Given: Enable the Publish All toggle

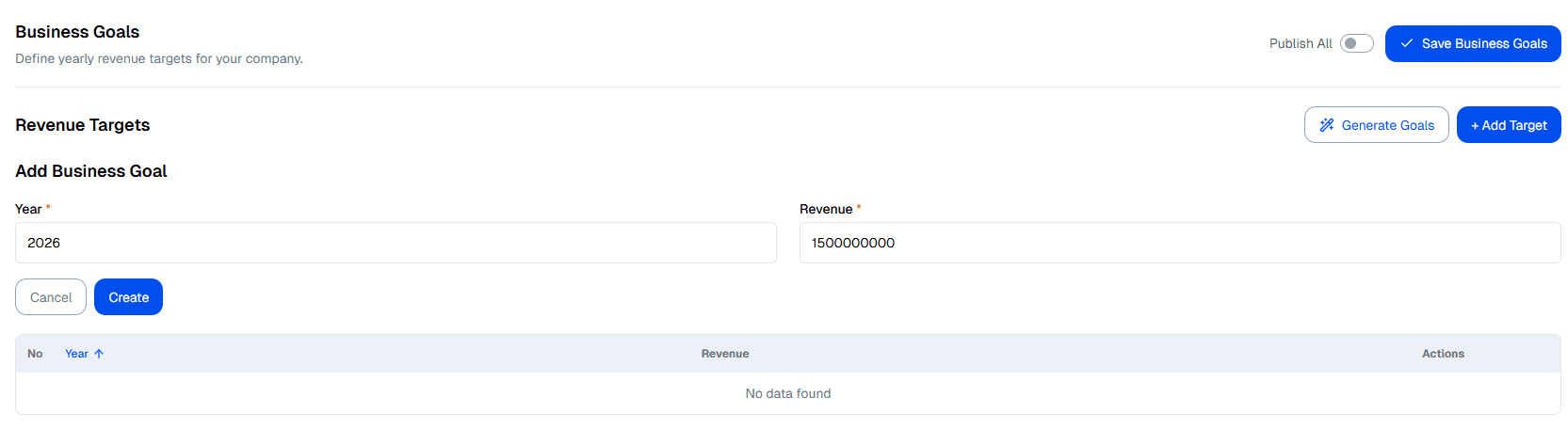Looking at the screenshot, I should click(1356, 43).
